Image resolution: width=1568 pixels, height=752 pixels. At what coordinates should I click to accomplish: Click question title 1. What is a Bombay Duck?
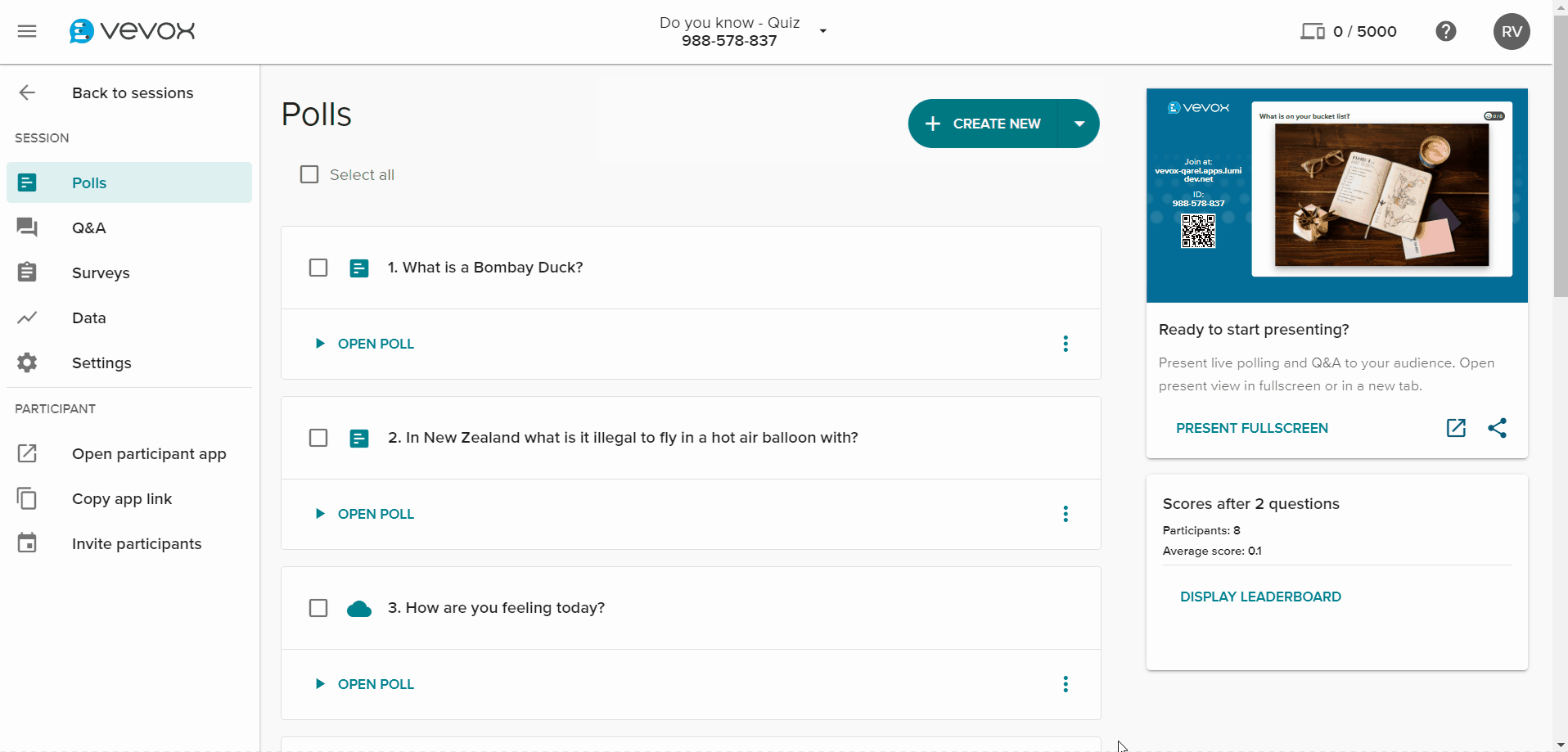click(485, 268)
